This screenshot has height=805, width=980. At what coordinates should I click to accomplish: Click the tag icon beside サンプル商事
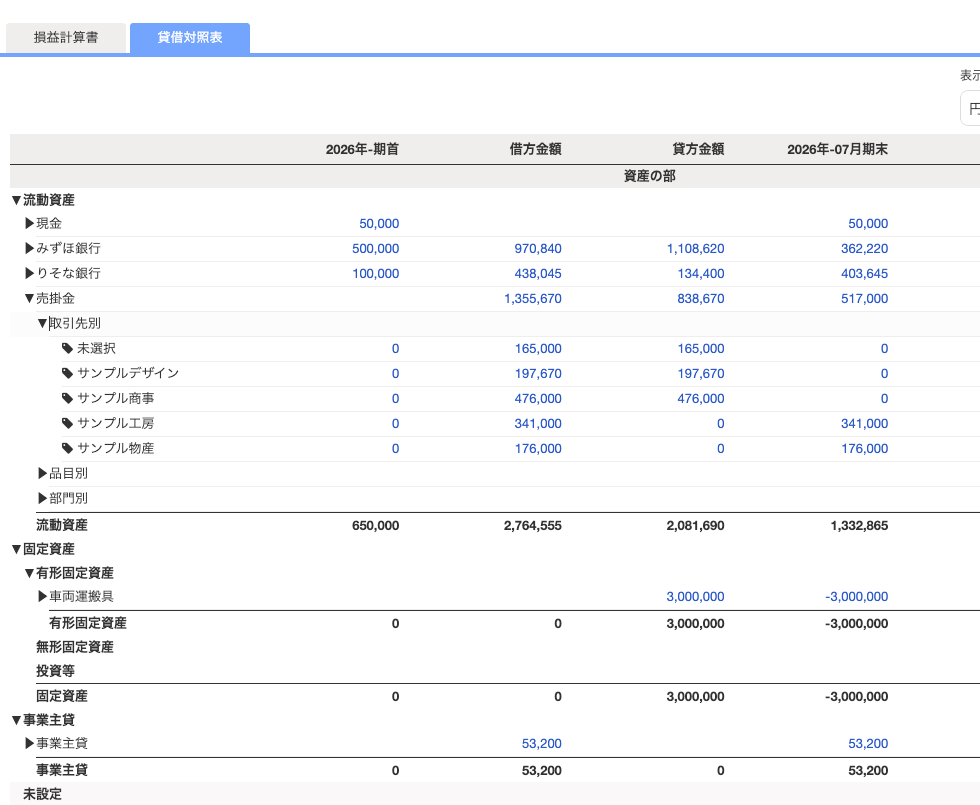(68, 398)
